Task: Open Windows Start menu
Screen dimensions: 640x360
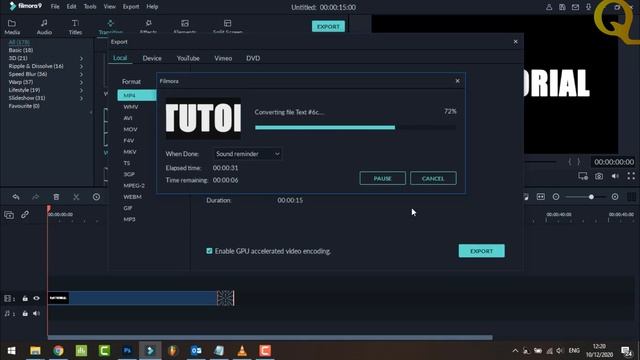Action: [x=11, y=351]
